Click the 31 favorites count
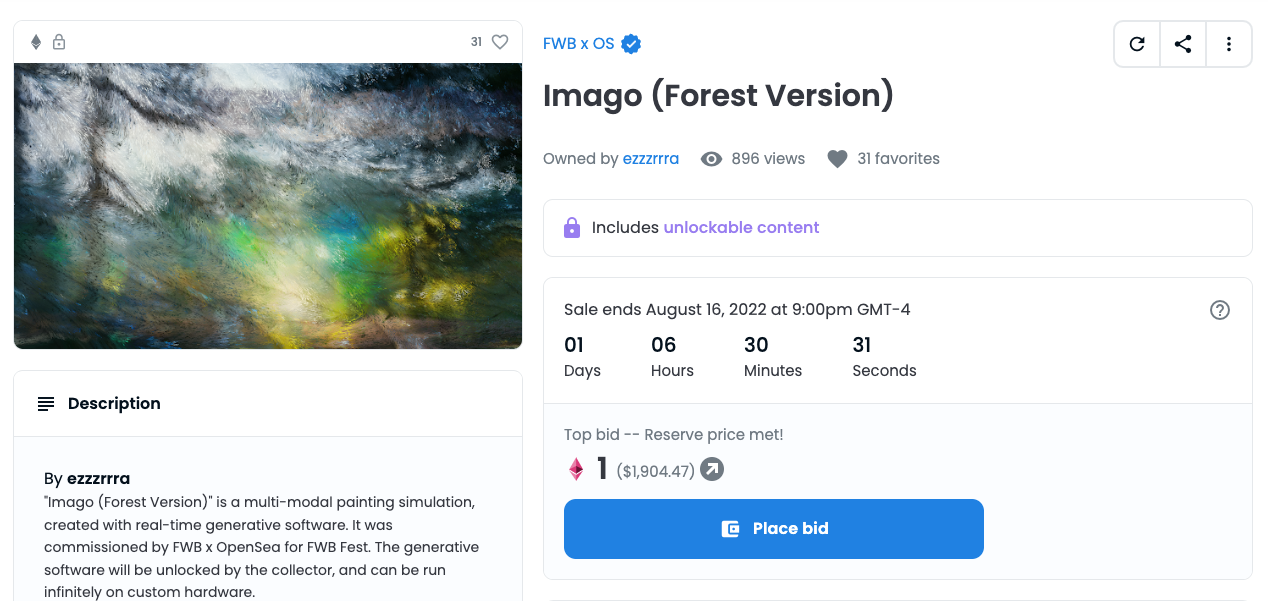Image resolution: width=1268 pixels, height=601 pixels. coord(898,159)
